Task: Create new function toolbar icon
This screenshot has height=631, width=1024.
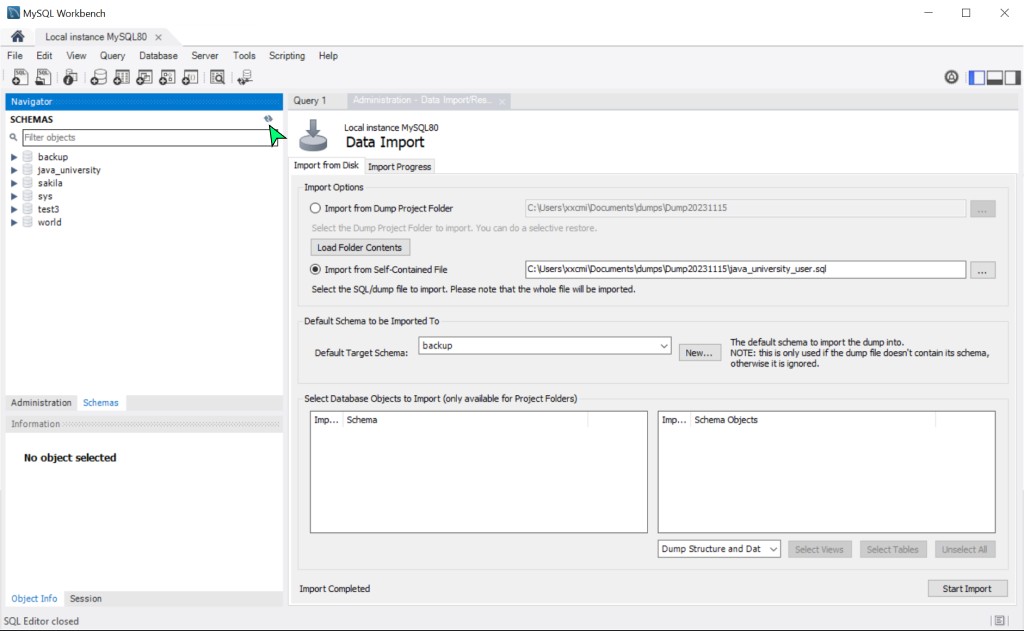Action: coord(190,77)
